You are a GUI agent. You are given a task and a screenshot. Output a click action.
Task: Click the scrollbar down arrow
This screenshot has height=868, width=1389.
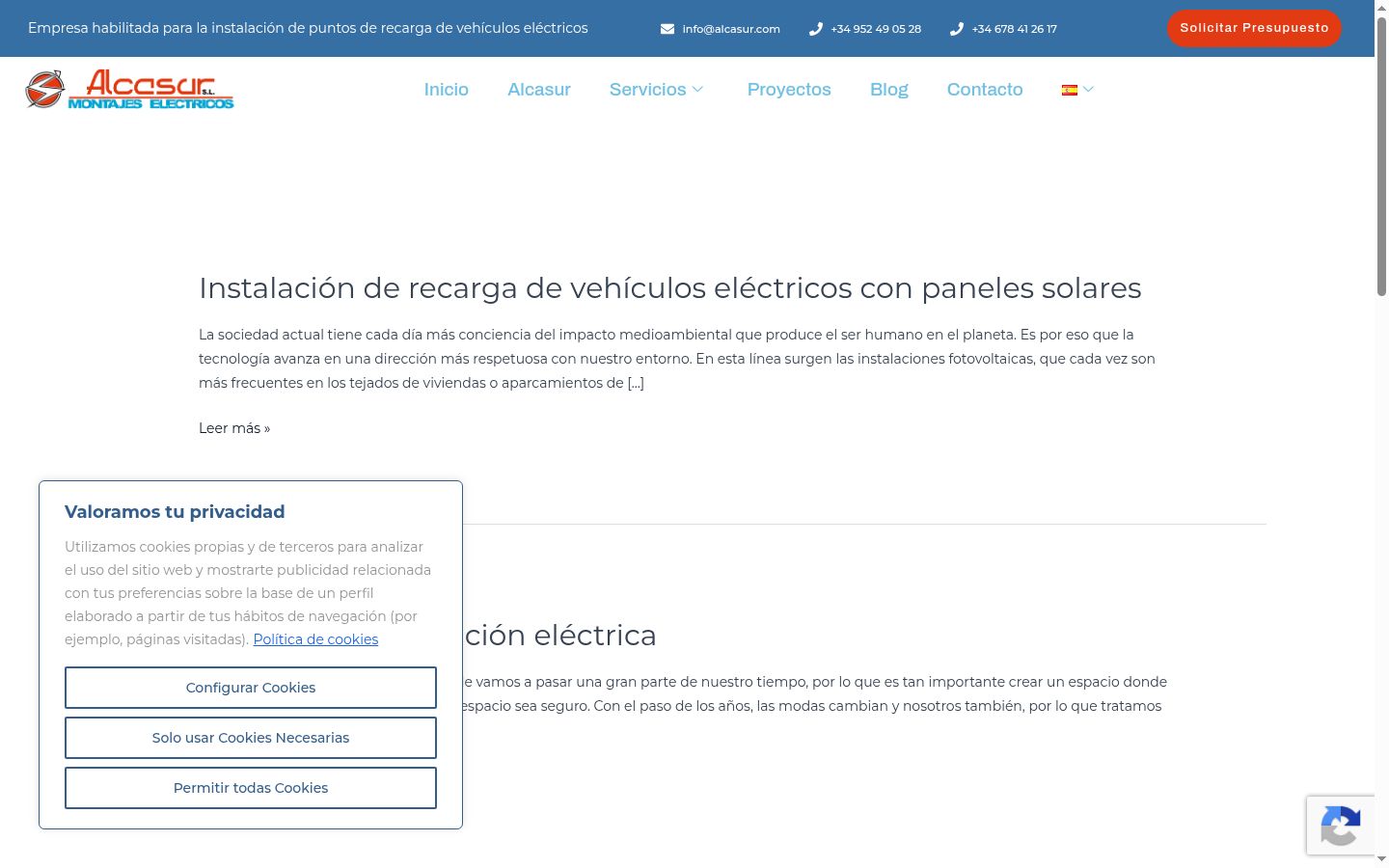(1381, 858)
